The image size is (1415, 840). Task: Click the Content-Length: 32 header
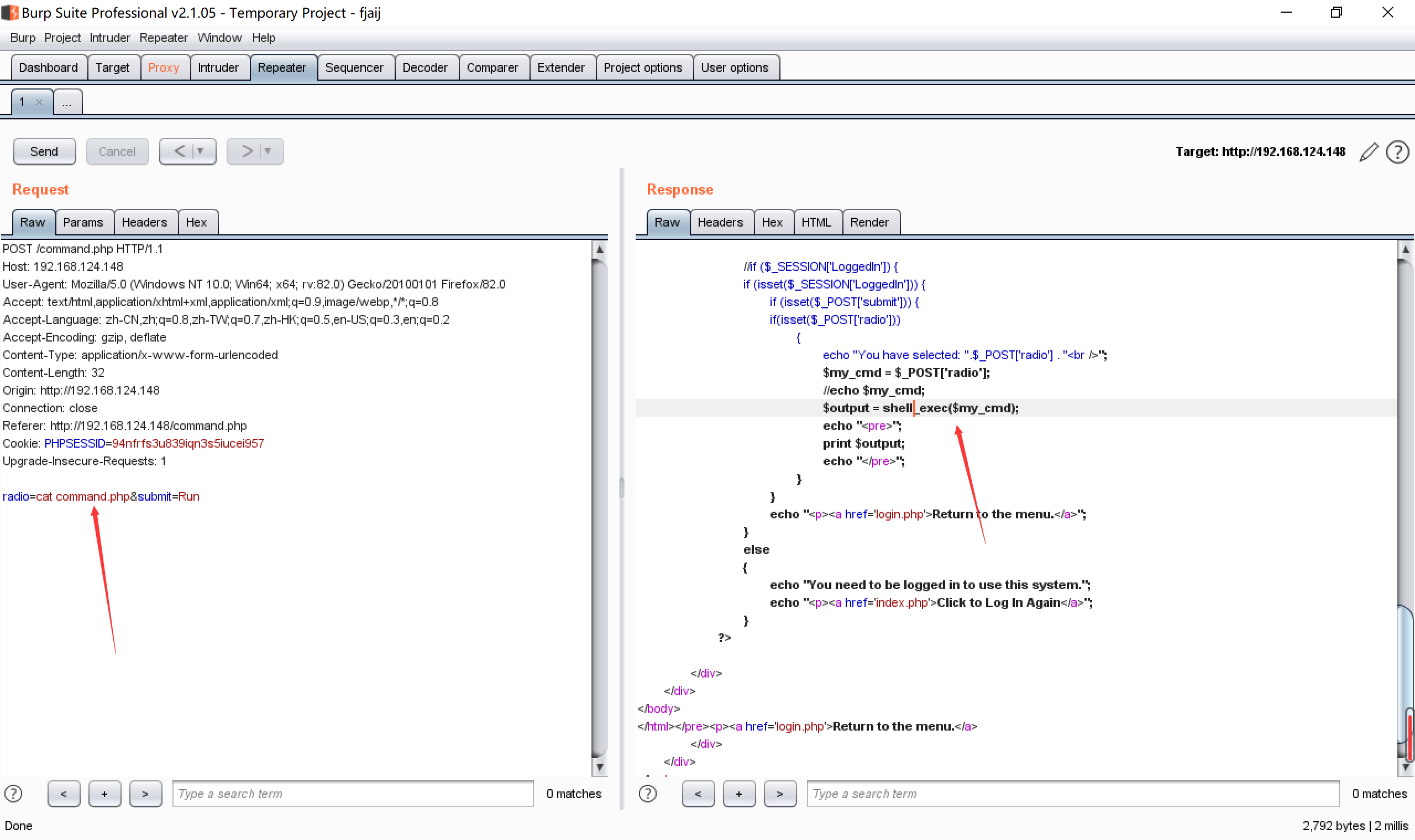54,372
